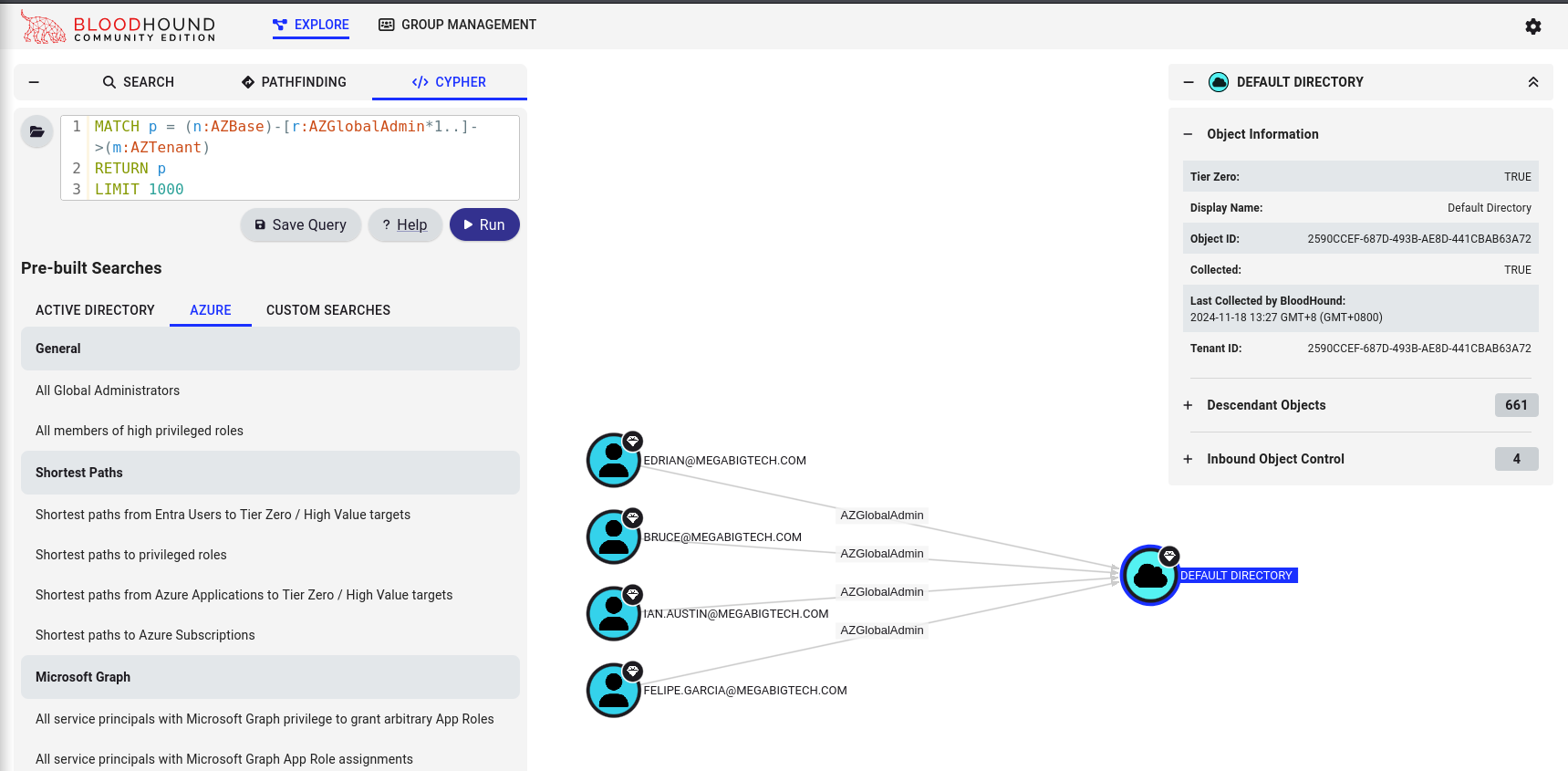Image resolution: width=1568 pixels, height=771 pixels.
Task: Click the FELIPE.GARCIA user node icon
Action: (613, 691)
